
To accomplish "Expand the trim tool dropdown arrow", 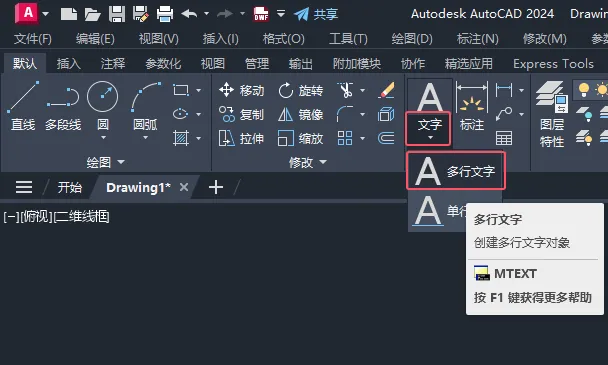I will point(363,90).
